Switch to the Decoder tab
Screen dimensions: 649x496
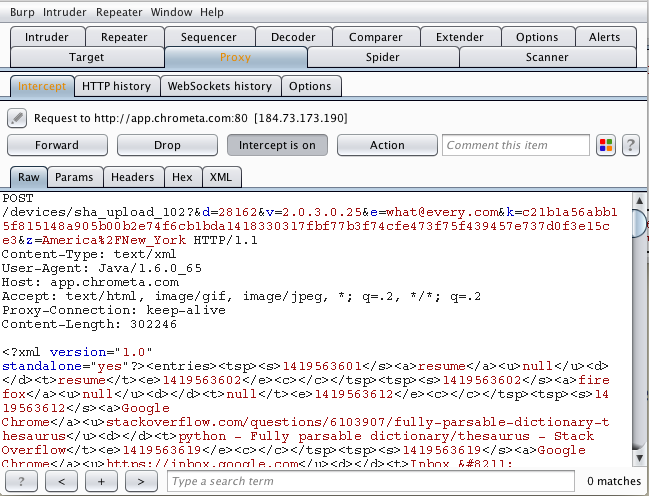point(293,37)
